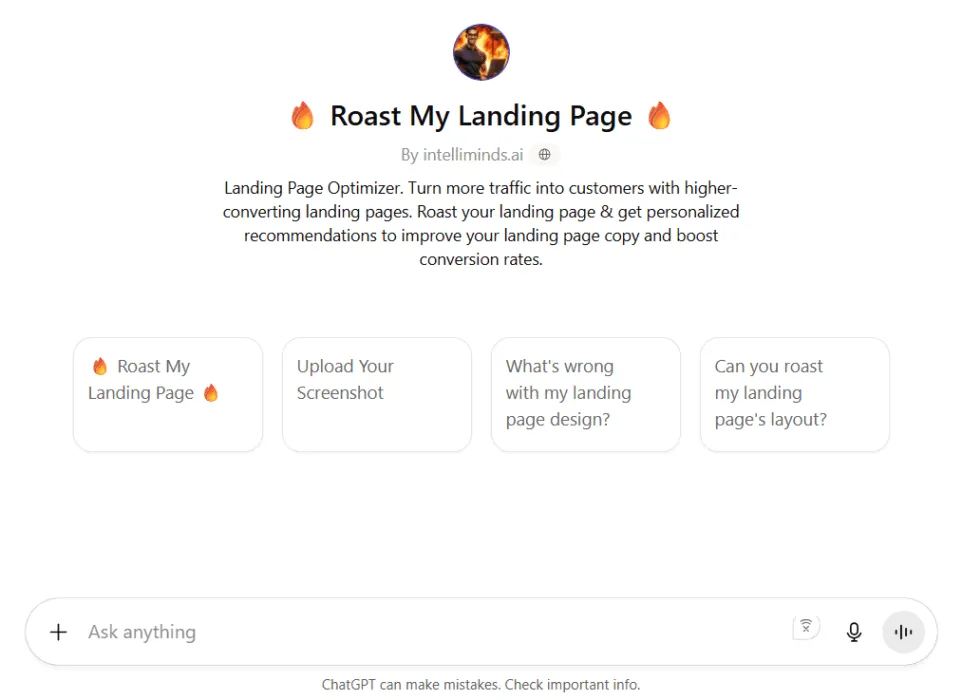Click the trailing fire emoji in the first suggestion card
Screen dimensions: 962x700
click(x=211, y=393)
